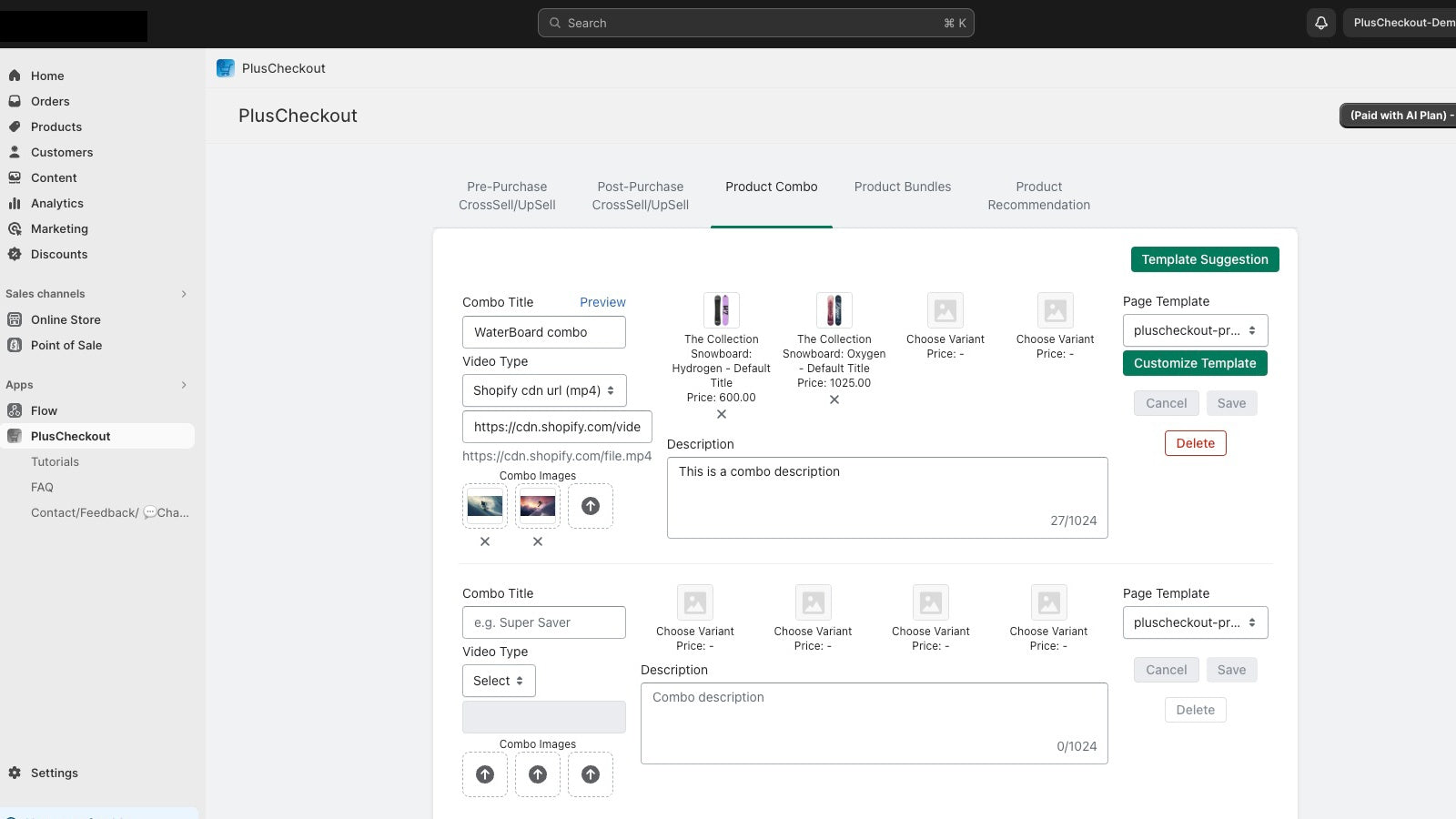Image resolution: width=1456 pixels, height=819 pixels.
Task: Delete the first combo image
Action: pos(485,541)
